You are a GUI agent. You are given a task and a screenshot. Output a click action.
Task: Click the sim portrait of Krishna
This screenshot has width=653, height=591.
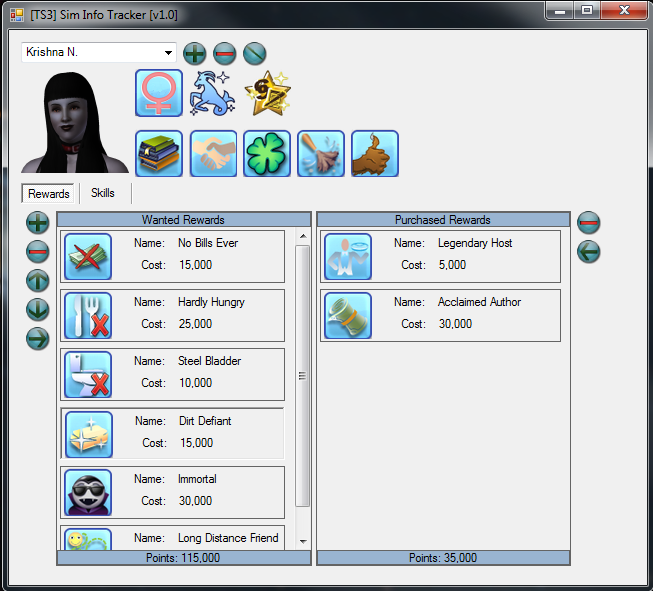click(x=75, y=122)
